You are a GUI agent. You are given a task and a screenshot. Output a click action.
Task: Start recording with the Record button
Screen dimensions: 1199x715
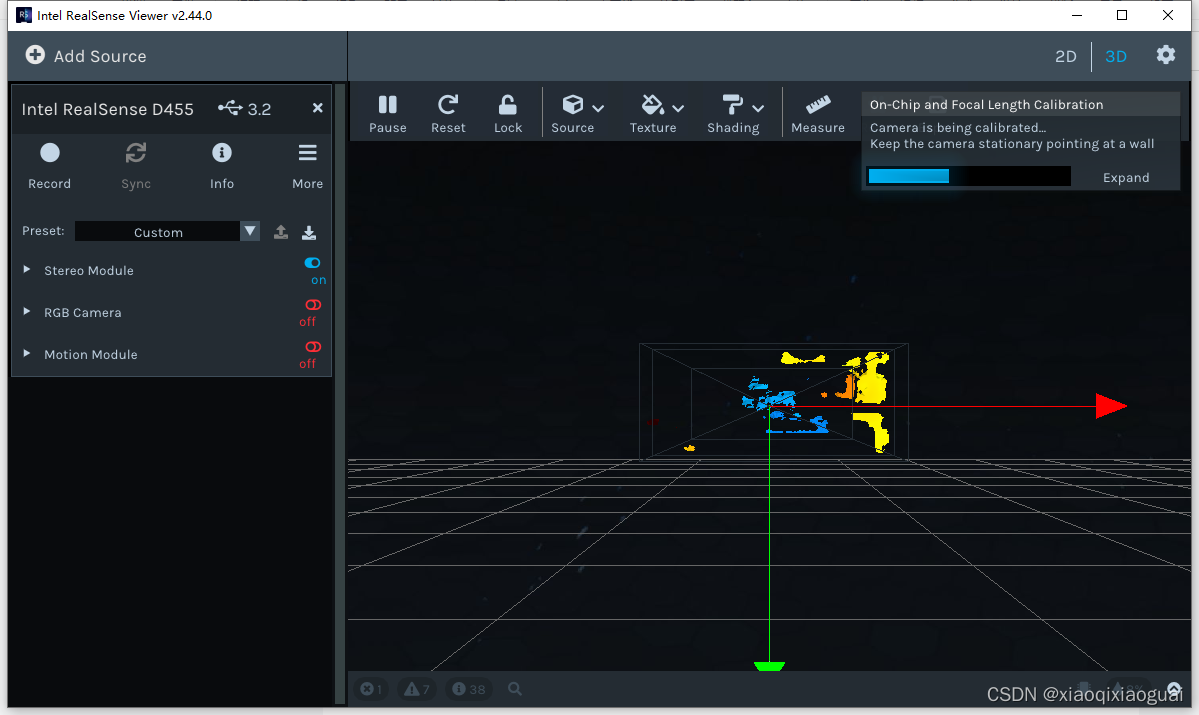point(50,166)
